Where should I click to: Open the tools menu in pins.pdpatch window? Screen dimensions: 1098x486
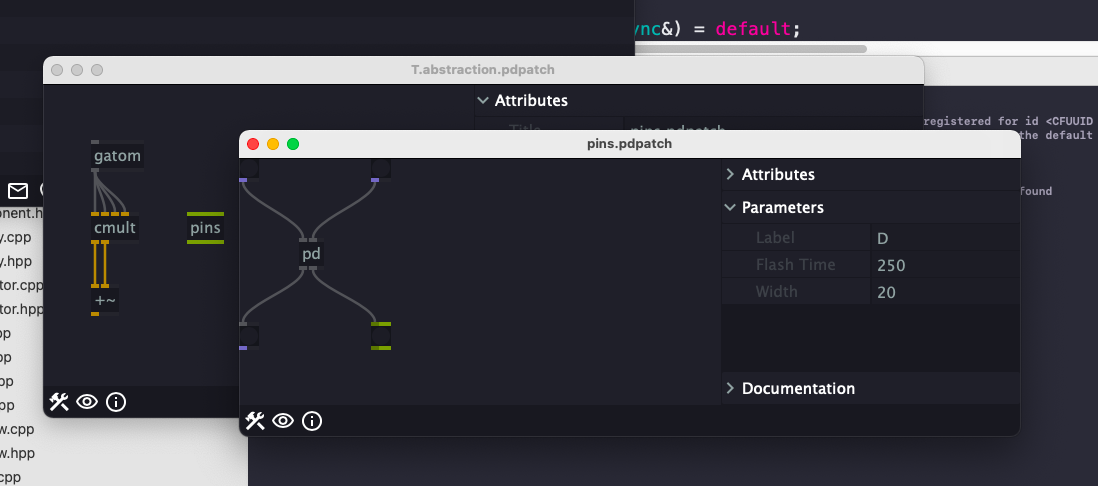(255, 421)
